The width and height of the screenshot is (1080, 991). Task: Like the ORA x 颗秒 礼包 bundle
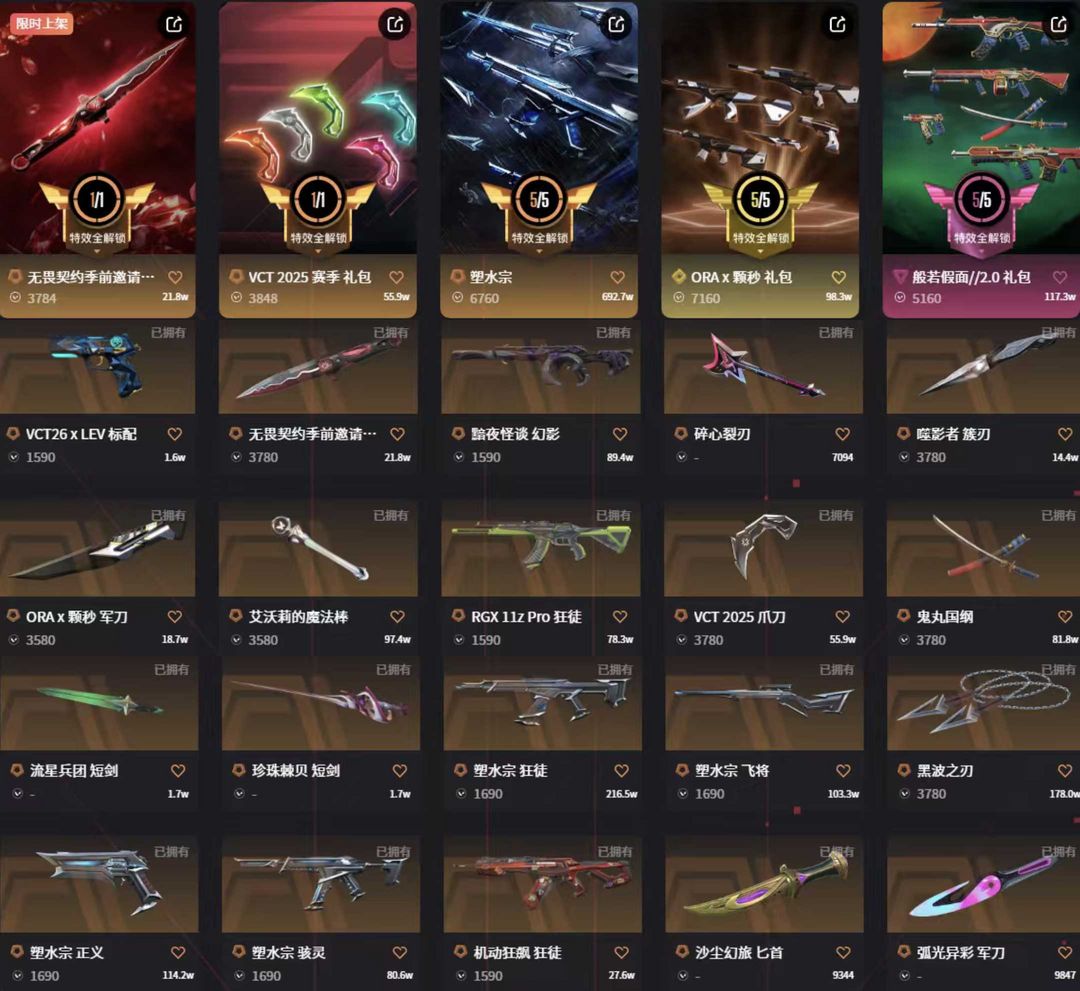pos(839,277)
